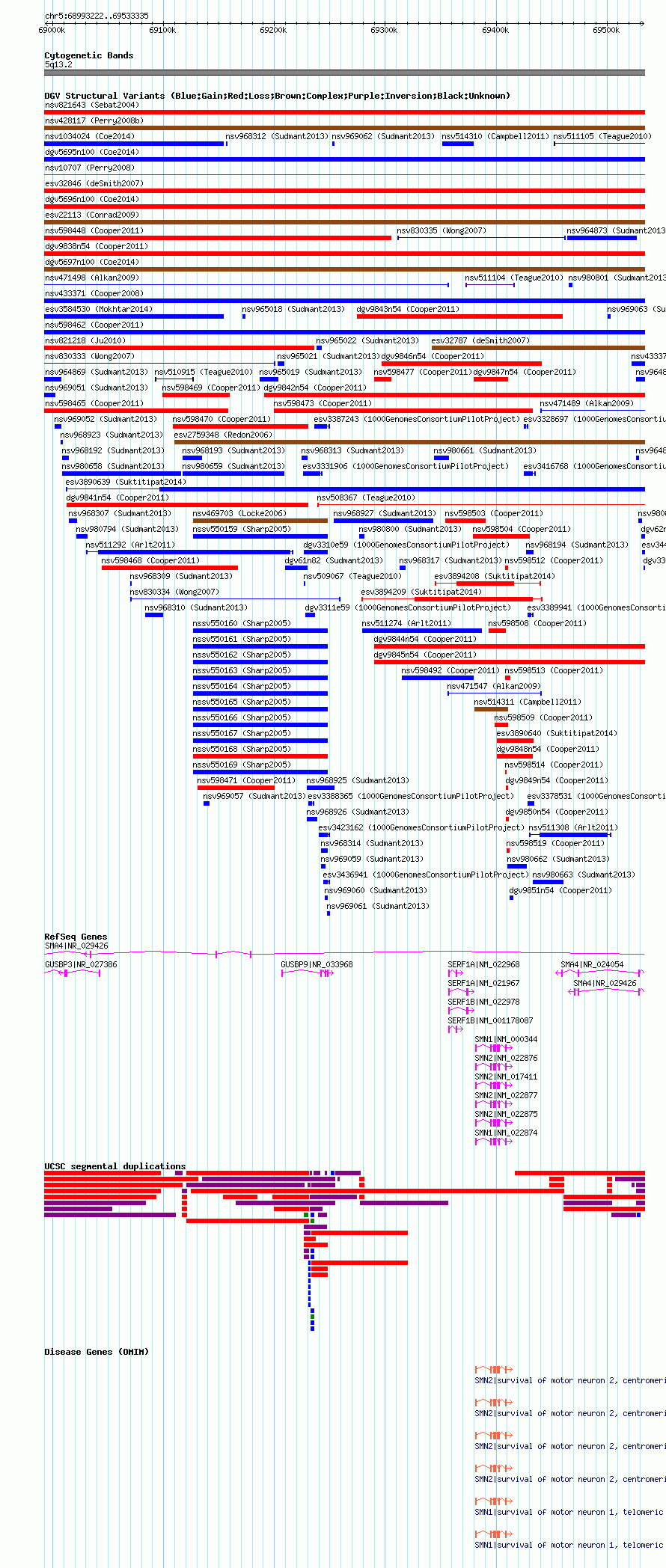Click variant nssv550160 (Sharp2005)

click(x=242, y=623)
